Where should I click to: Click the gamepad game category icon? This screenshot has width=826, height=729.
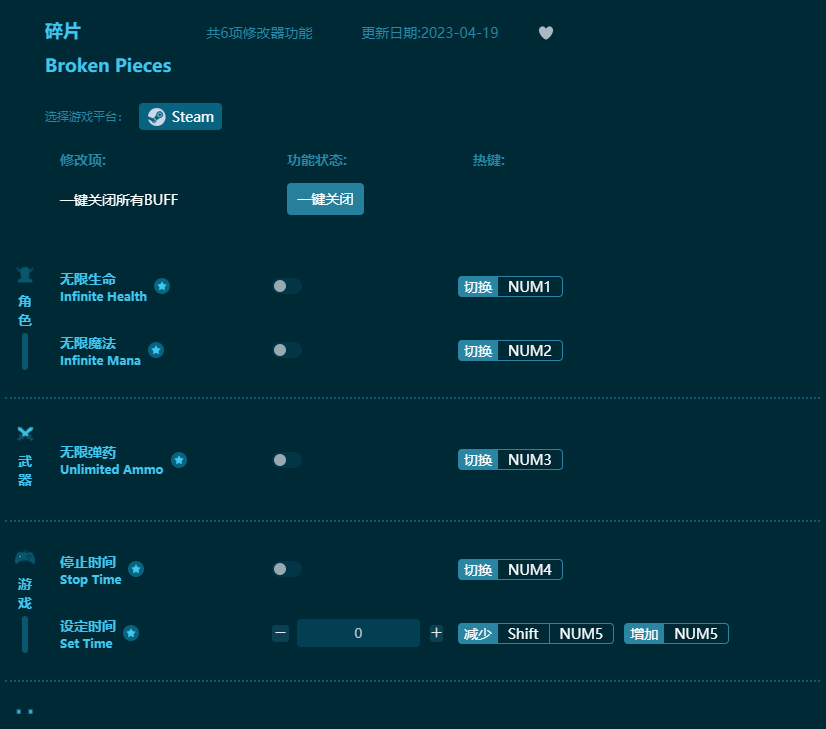25,557
